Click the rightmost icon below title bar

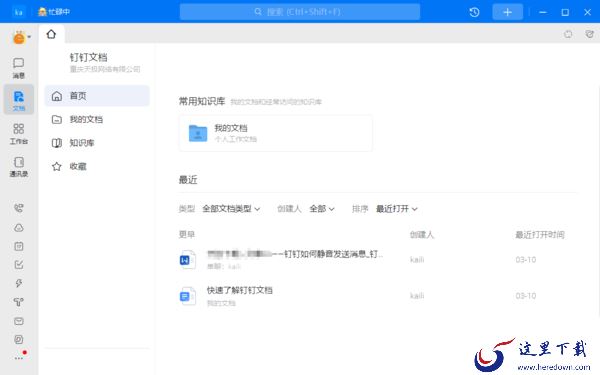coord(590,34)
